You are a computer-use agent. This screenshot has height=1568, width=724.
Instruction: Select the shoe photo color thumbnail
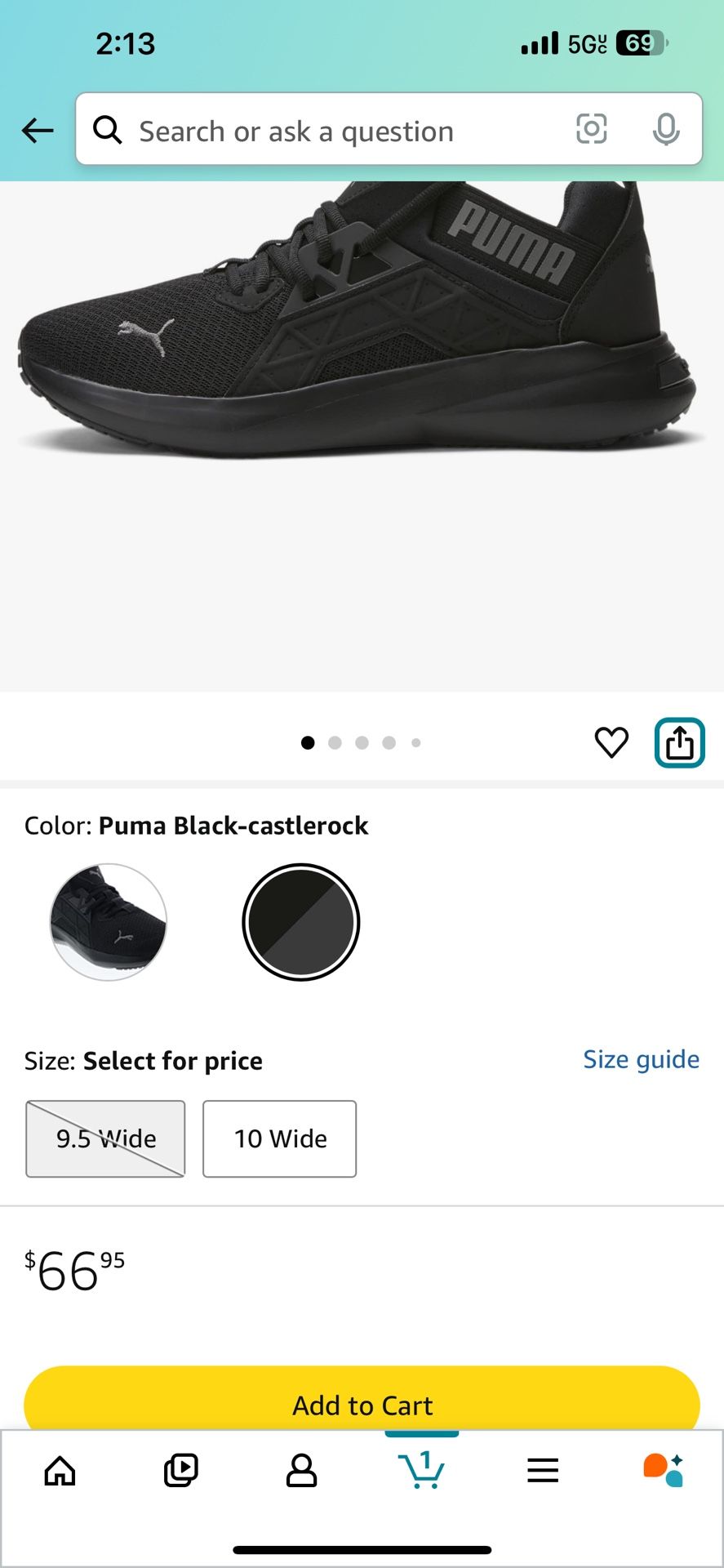click(109, 922)
